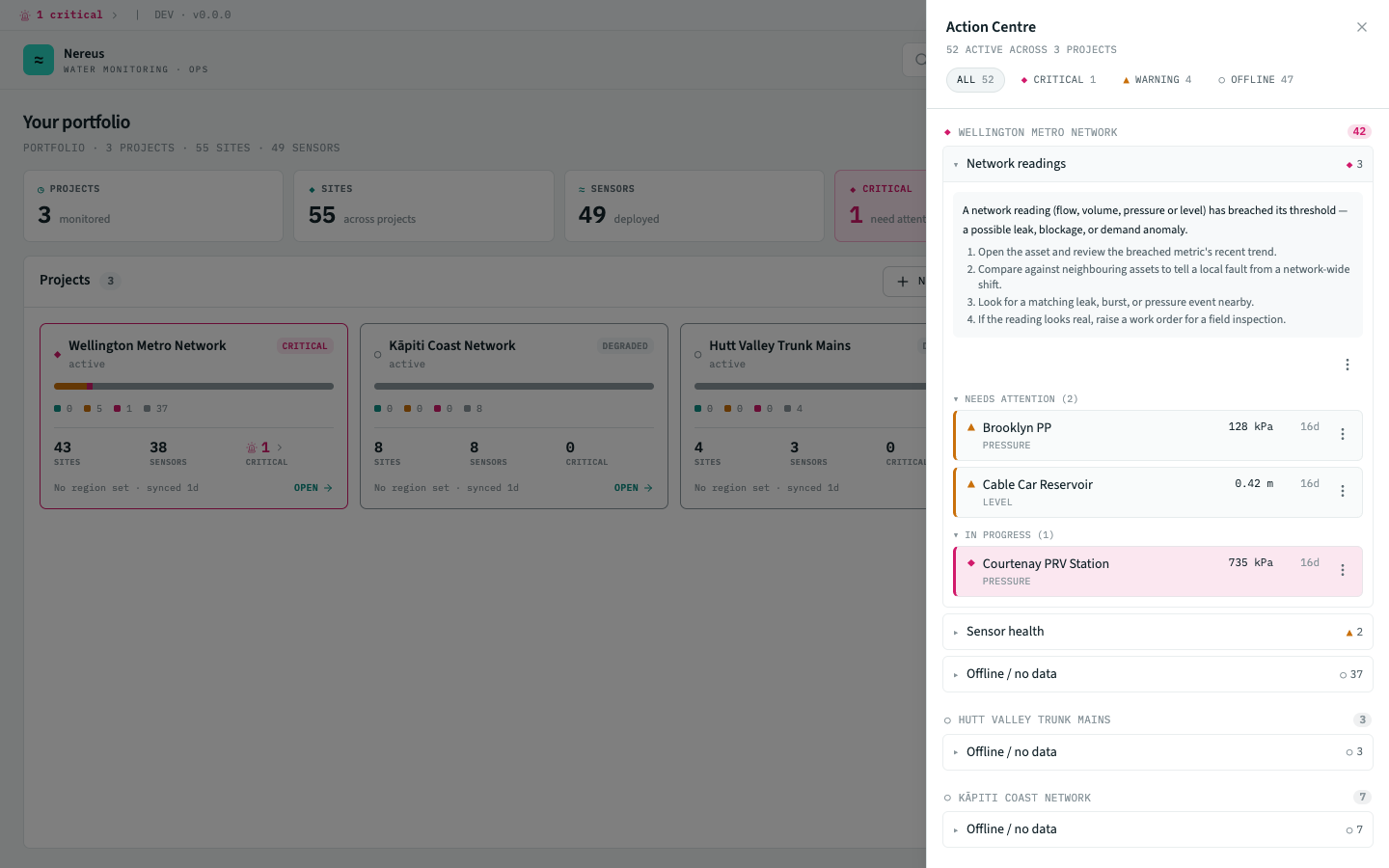Click Cable Car Reservoir warning triangle icon
Image resolution: width=1389 pixels, height=868 pixels.
(971, 484)
